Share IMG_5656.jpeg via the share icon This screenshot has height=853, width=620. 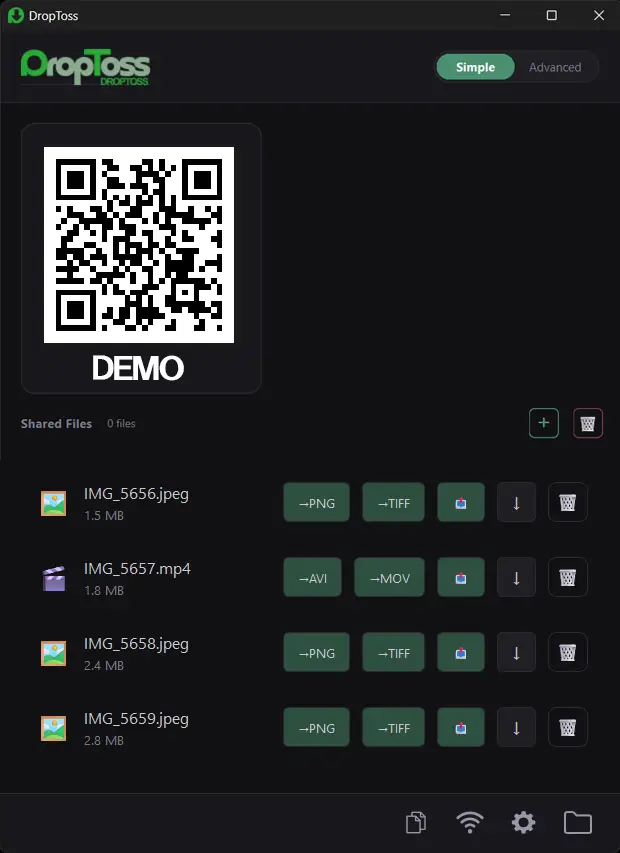tap(461, 502)
